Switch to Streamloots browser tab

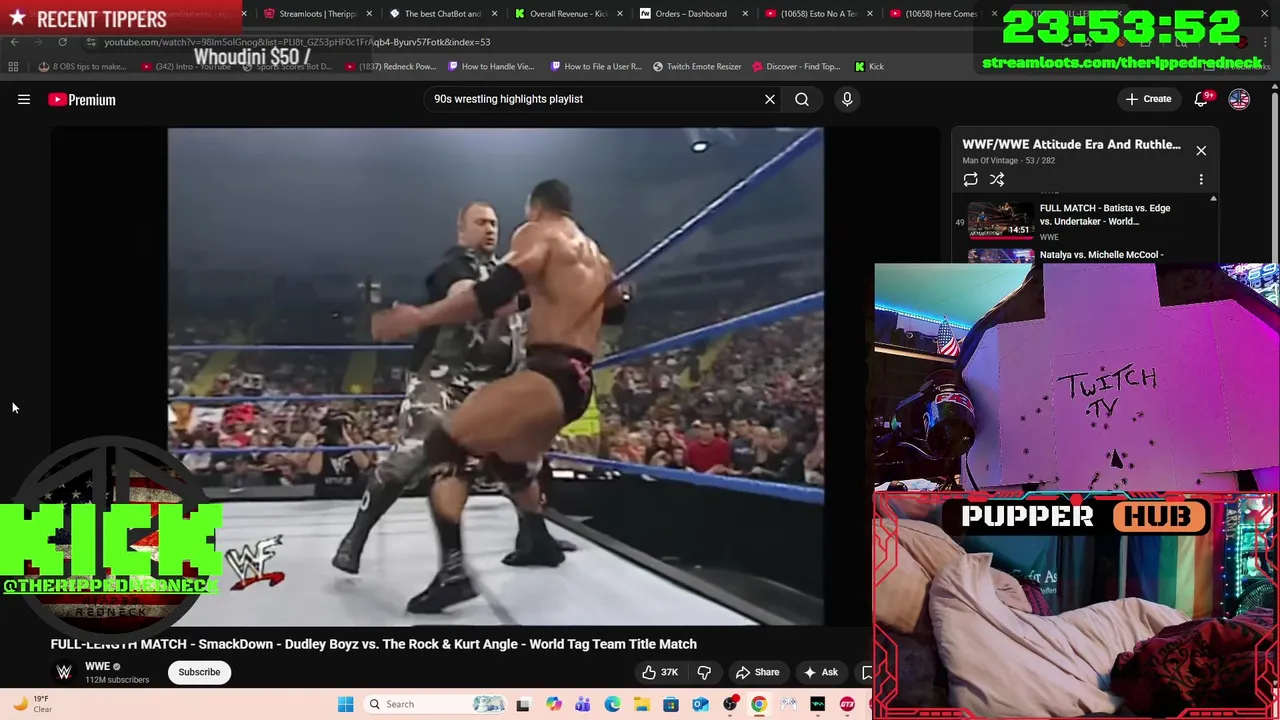(x=318, y=14)
